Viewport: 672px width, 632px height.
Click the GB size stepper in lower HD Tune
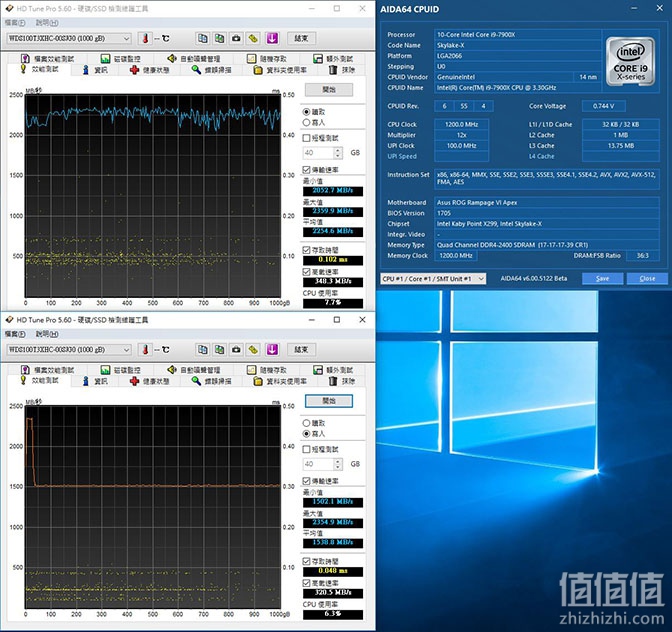tap(338, 464)
